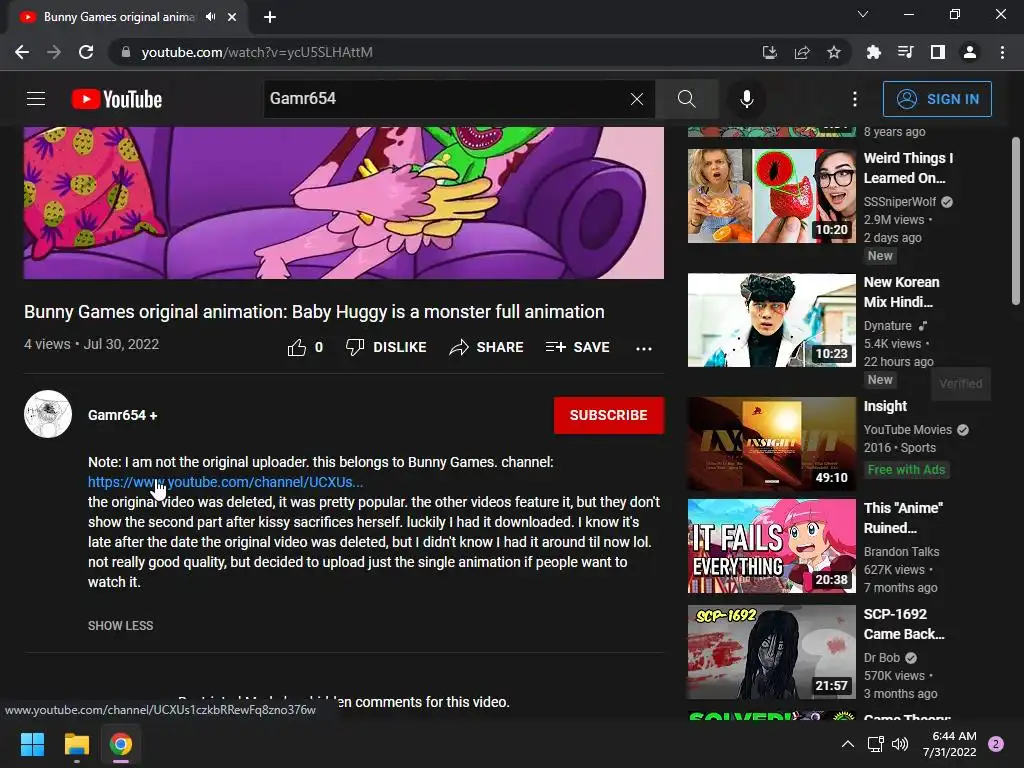Open the Gamr654 + channel name
This screenshot has width=1024, height=768.
123,415
